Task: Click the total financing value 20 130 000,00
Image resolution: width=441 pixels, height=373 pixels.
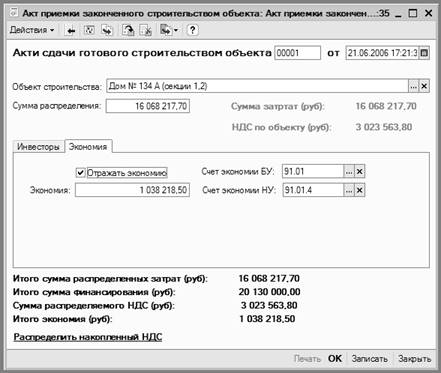Action: click(x=269, y=292)
